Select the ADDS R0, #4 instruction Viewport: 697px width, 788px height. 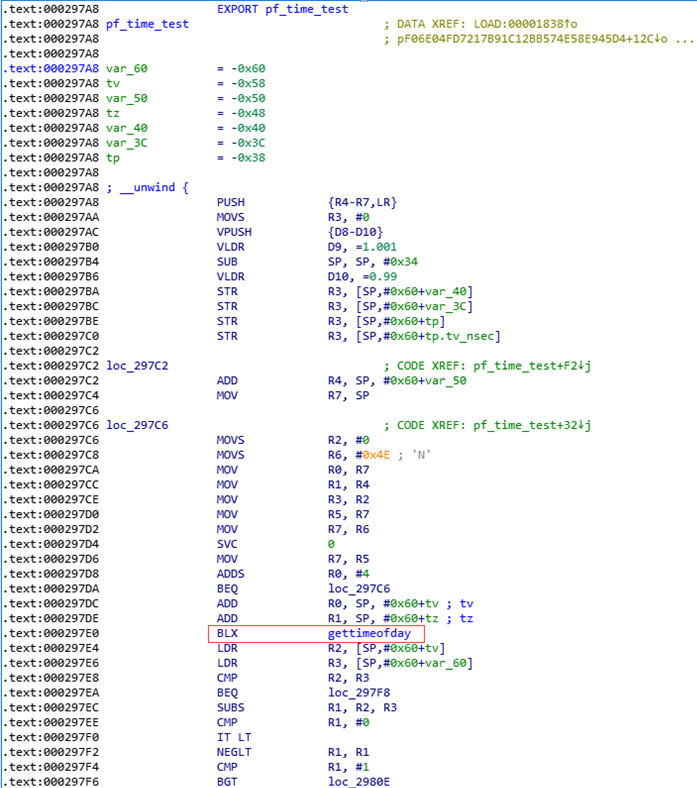(x=293, y=574)
